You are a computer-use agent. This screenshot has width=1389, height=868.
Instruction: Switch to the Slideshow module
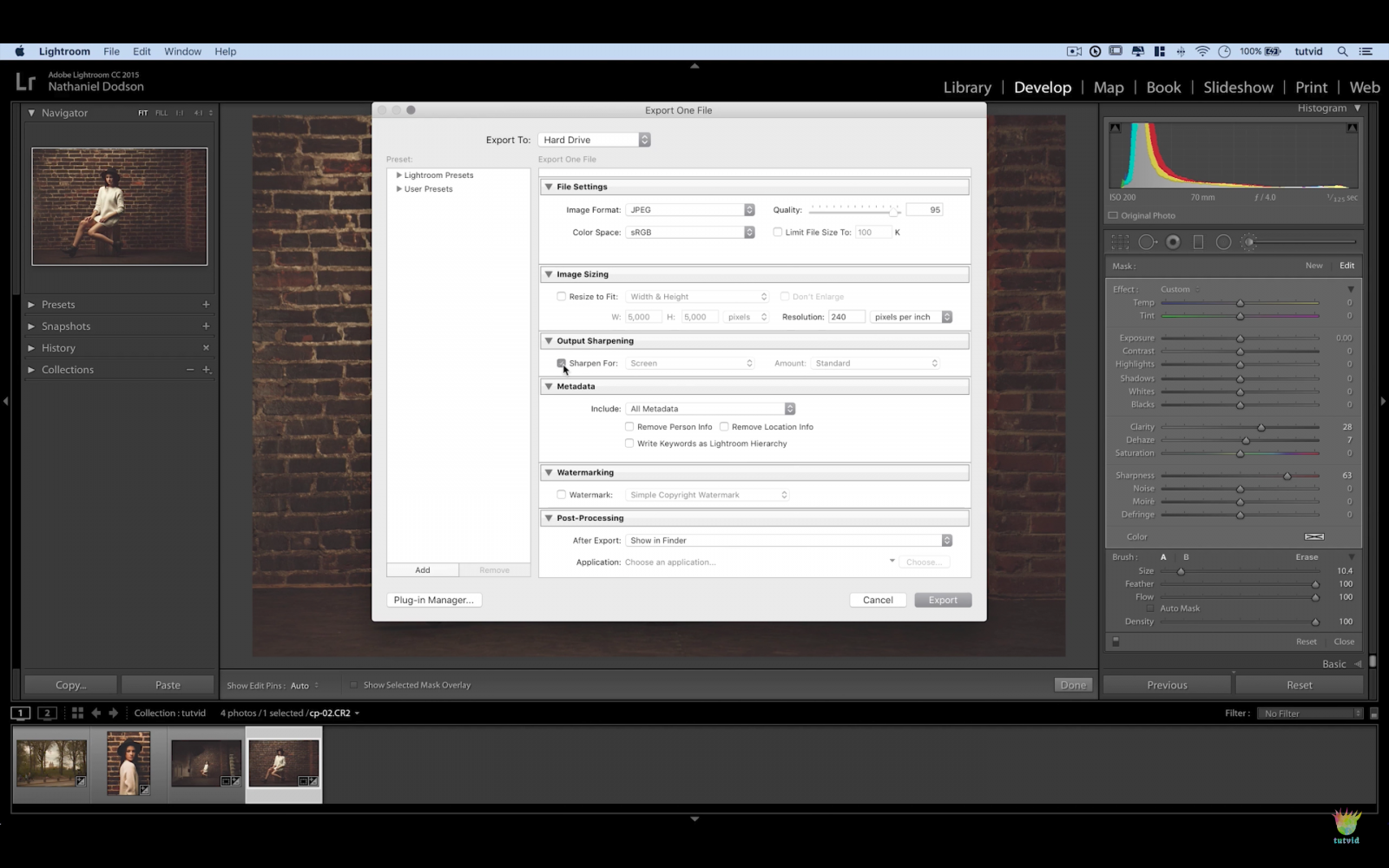coord(1238,87)
